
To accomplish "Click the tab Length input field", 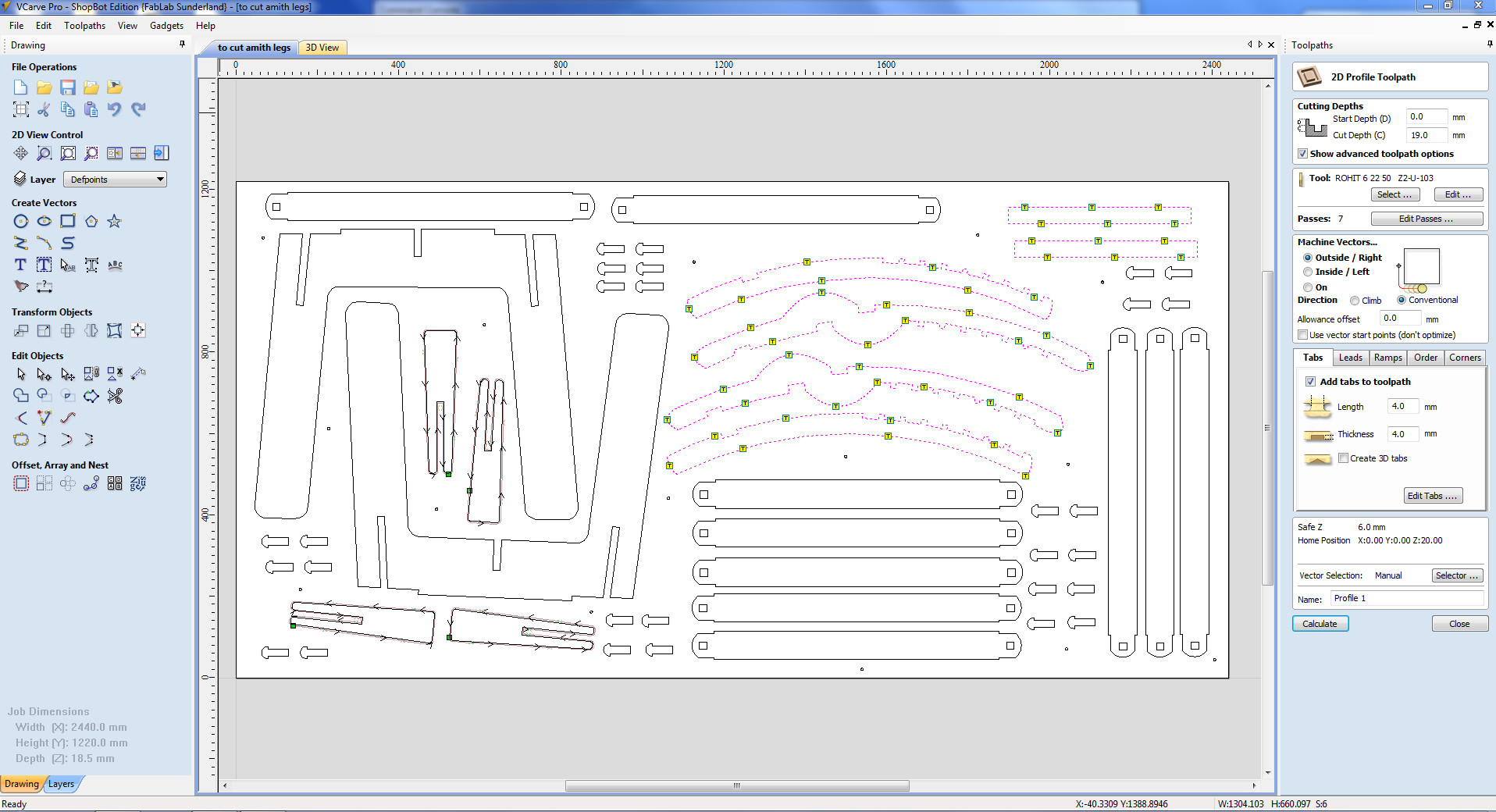I will tap(1402, 407).
